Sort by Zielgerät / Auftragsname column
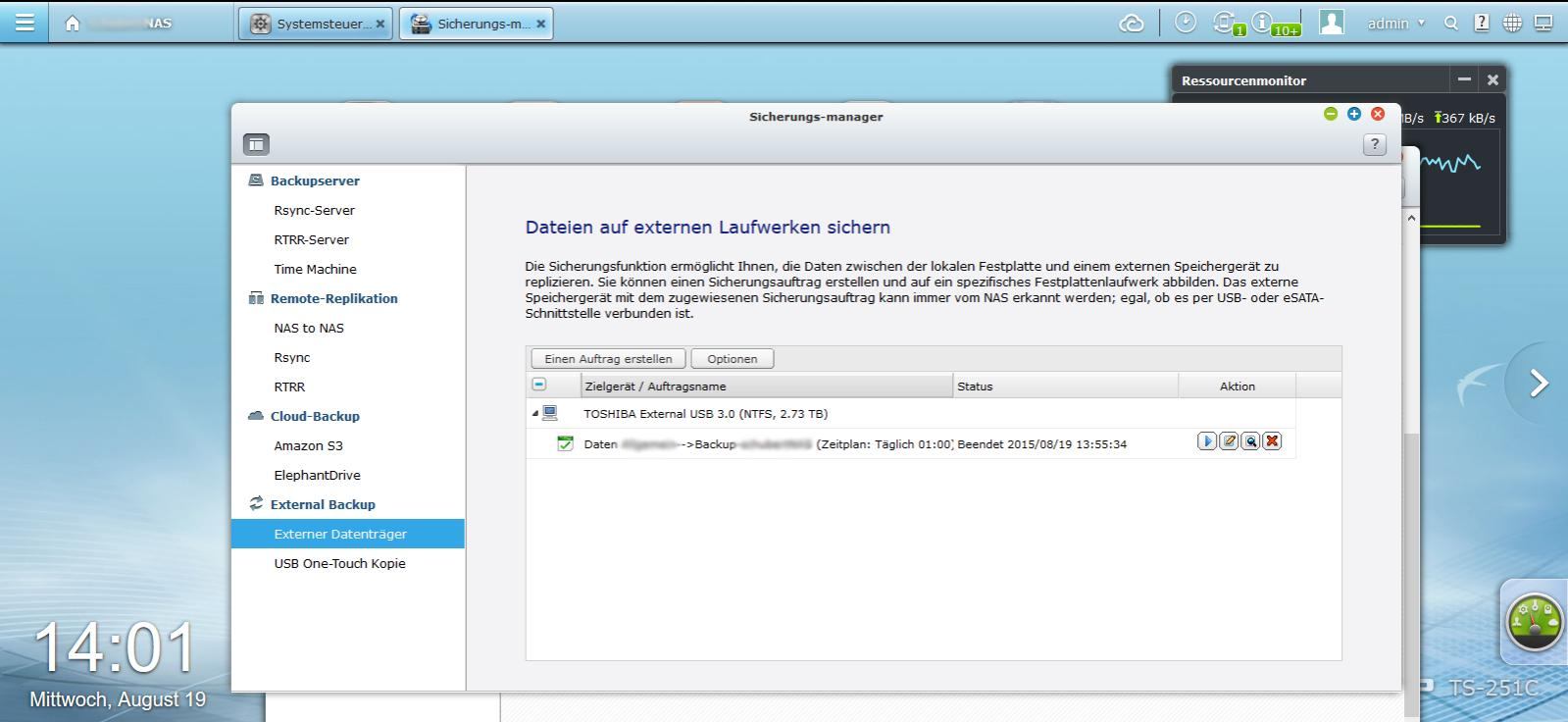The height and width of the screenshot is (722, 1568). 766,386
